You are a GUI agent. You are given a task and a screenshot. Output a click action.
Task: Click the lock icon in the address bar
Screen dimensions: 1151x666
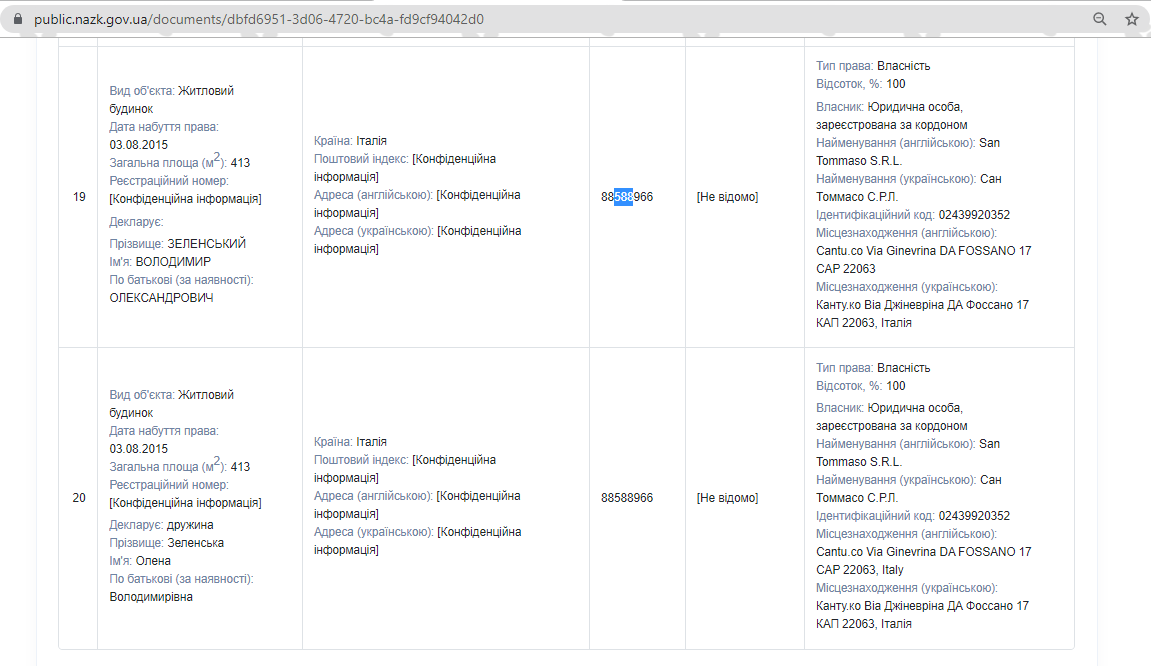[x=17, y=19]
